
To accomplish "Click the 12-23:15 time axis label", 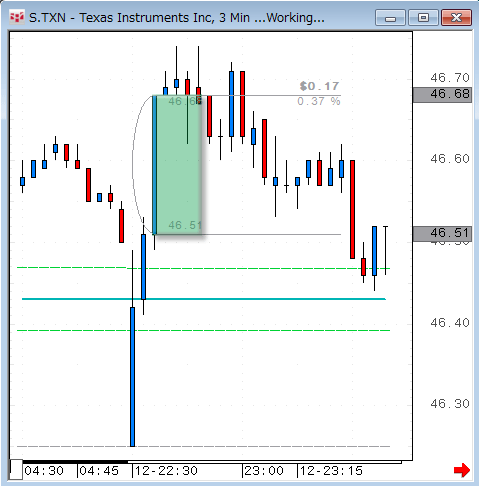I will tap(331, 471).
